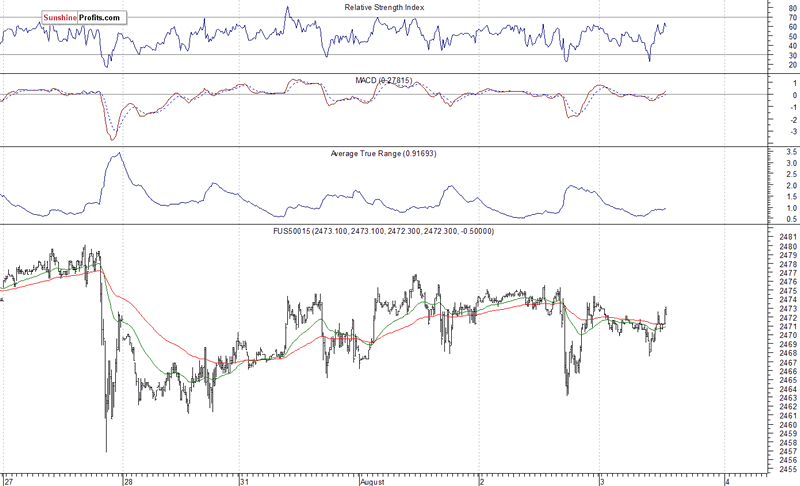
Task: Click the last price bar on the chart
Action: [x=665, y=312]
